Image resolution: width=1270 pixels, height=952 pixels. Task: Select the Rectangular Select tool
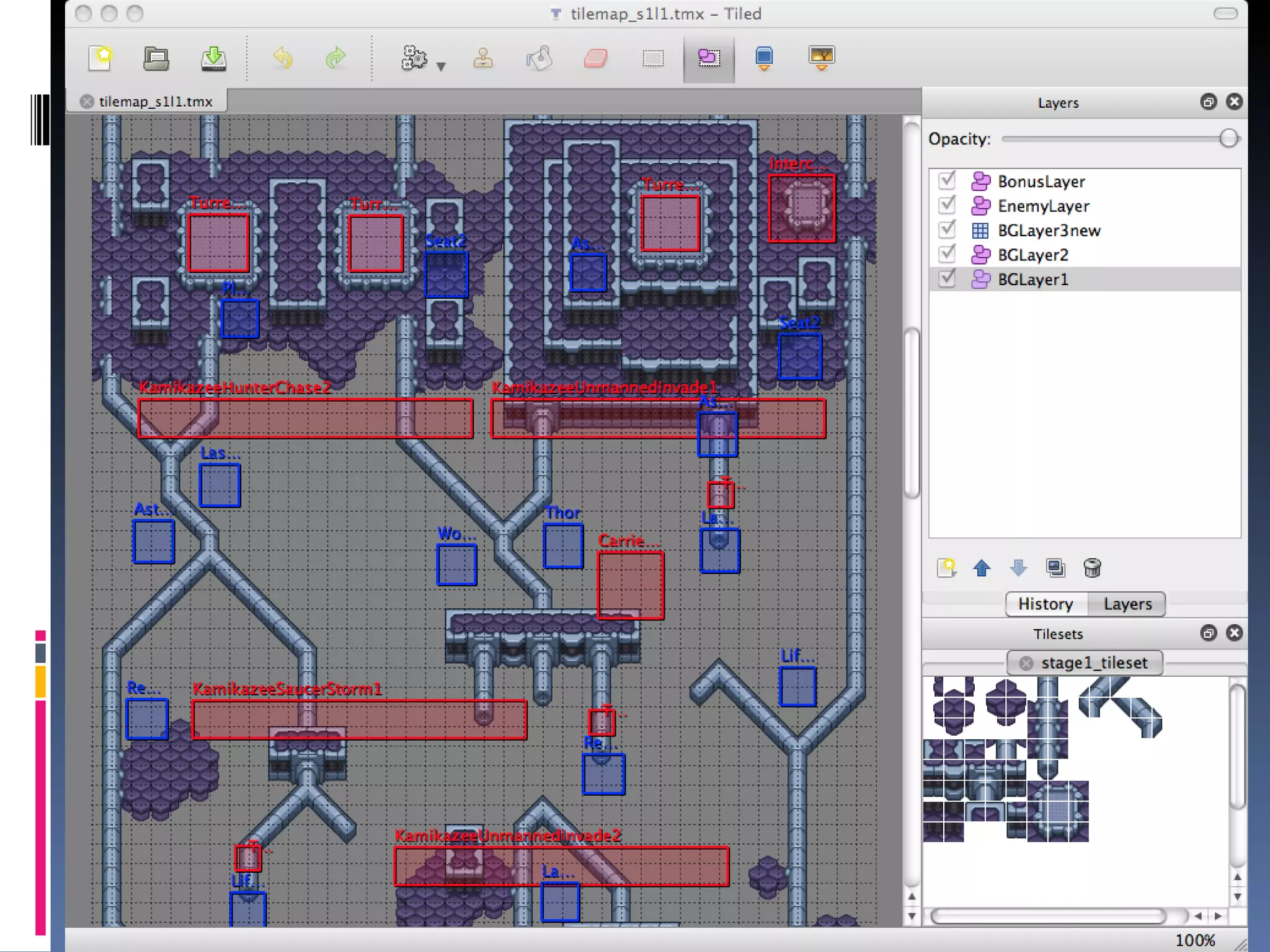(x=652, y=58)
